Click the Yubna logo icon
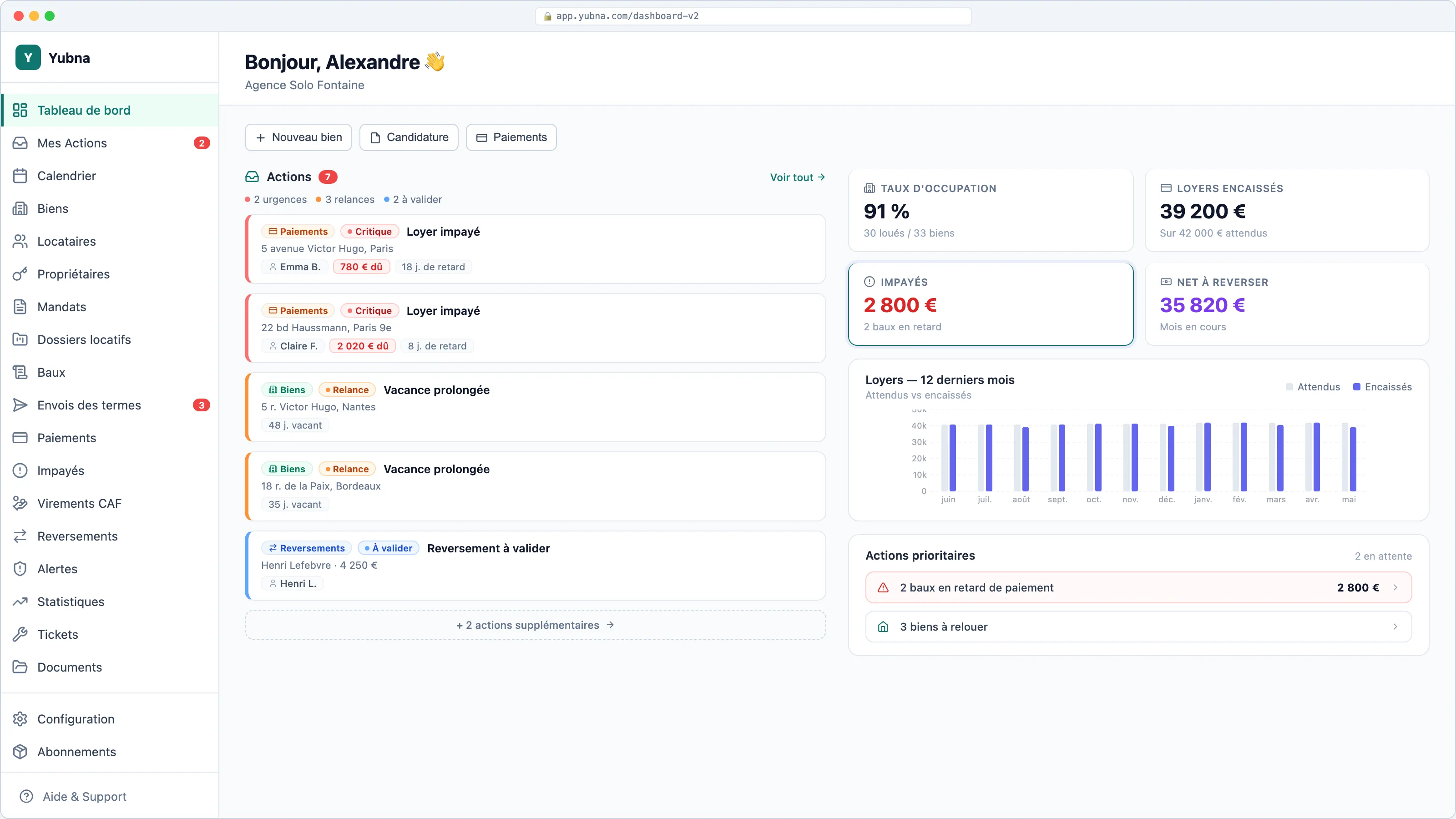Screen dimensions: 1456x819 tap(28, 58)
